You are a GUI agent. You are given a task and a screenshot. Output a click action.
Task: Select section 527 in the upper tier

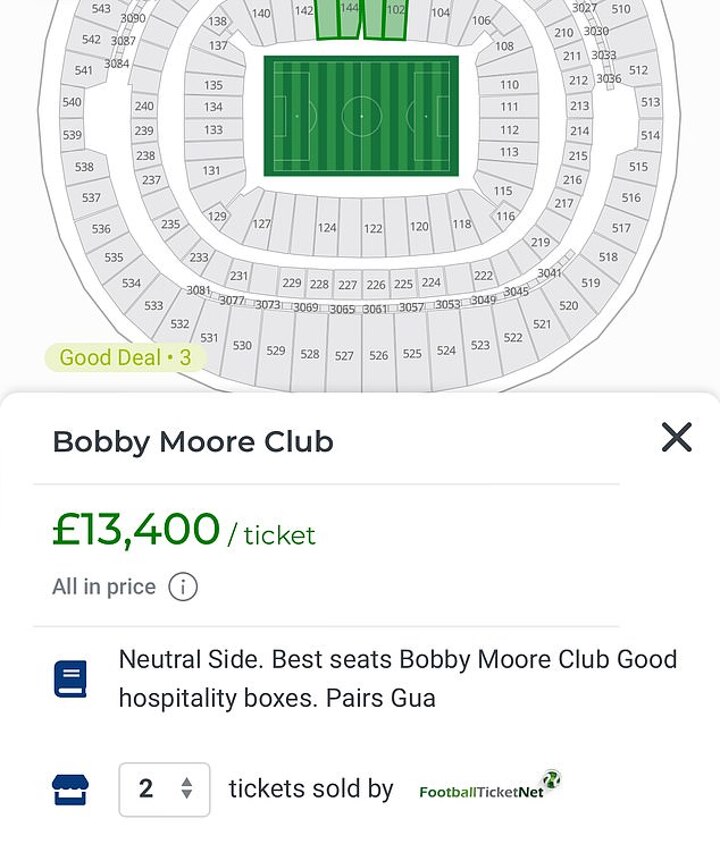(344, 355)
